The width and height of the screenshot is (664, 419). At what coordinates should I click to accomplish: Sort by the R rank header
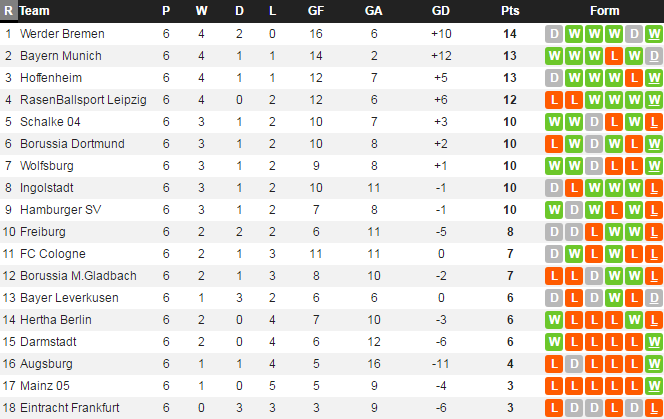[x=8, y=11]
